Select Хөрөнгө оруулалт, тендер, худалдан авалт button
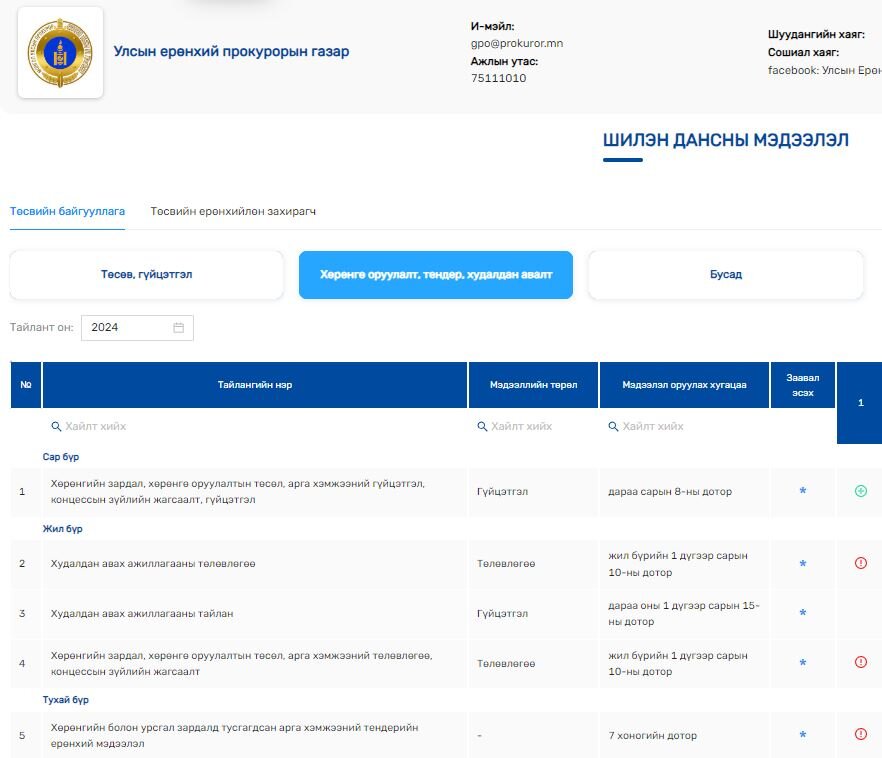This screenshot has height=758, width=882. tap(435, 275)
